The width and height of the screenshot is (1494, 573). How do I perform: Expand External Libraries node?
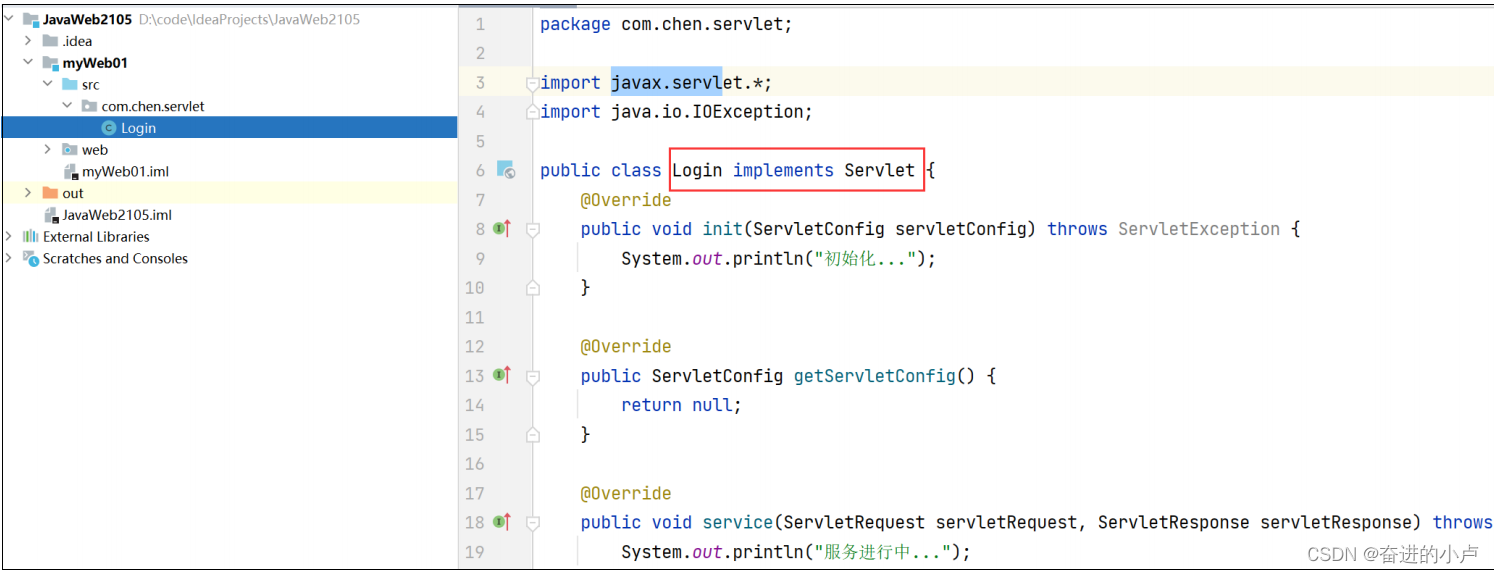[x=9, y=237]
